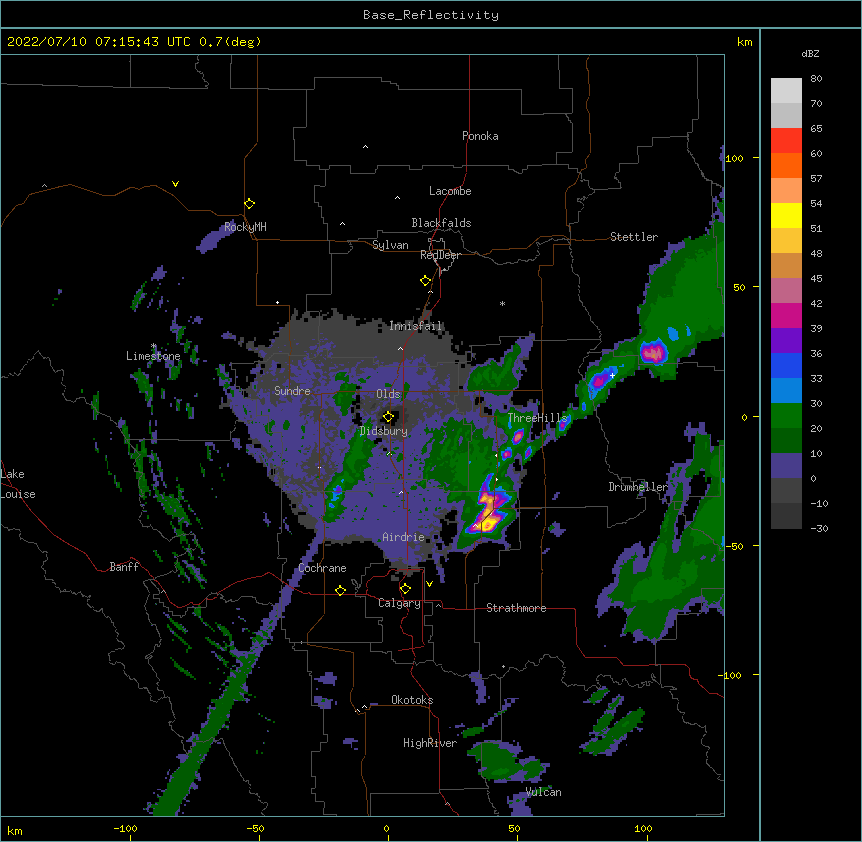Click the Innisfail town label
Image resolution: width=862 pixels, height=842 pixels.
415,326
